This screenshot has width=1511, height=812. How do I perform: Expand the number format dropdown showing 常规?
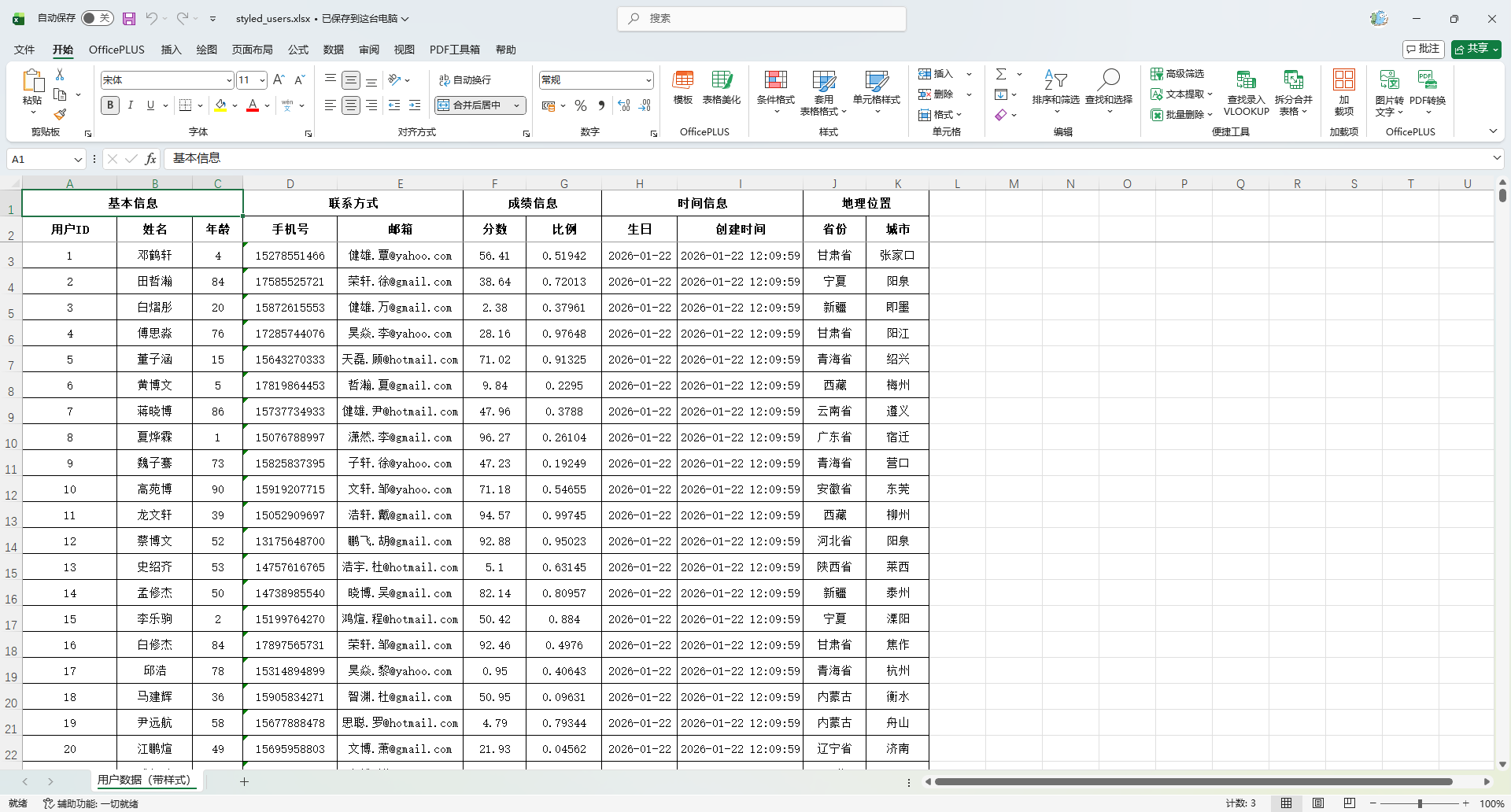tap(648, 80)
